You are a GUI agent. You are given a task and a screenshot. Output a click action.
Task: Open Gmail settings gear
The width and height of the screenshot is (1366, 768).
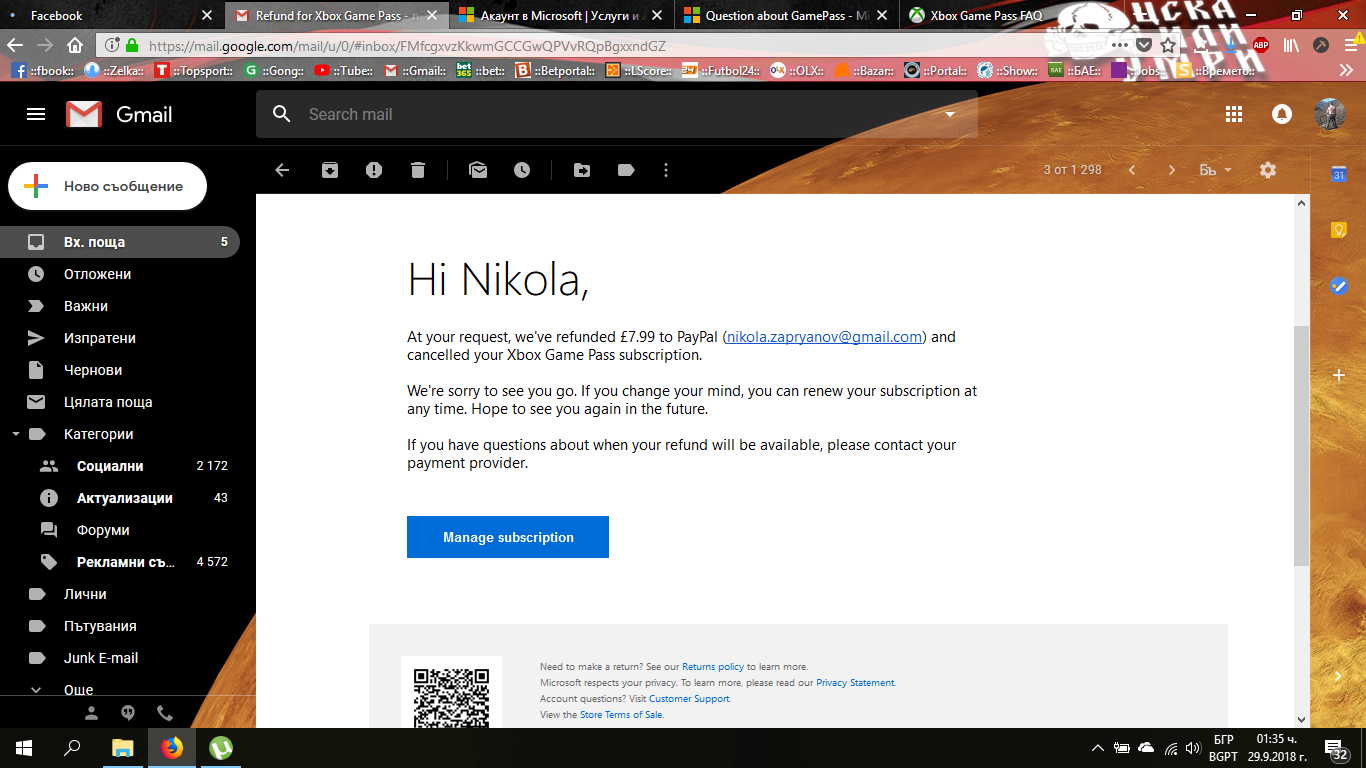point(1268,170)
